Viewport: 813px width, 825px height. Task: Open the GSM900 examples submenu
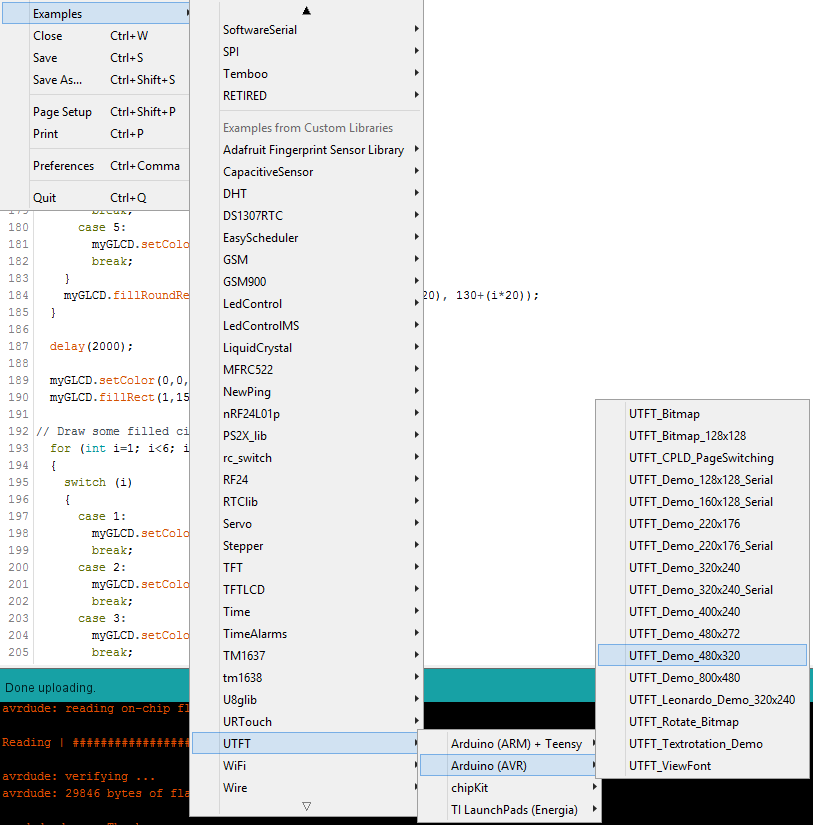306,282
